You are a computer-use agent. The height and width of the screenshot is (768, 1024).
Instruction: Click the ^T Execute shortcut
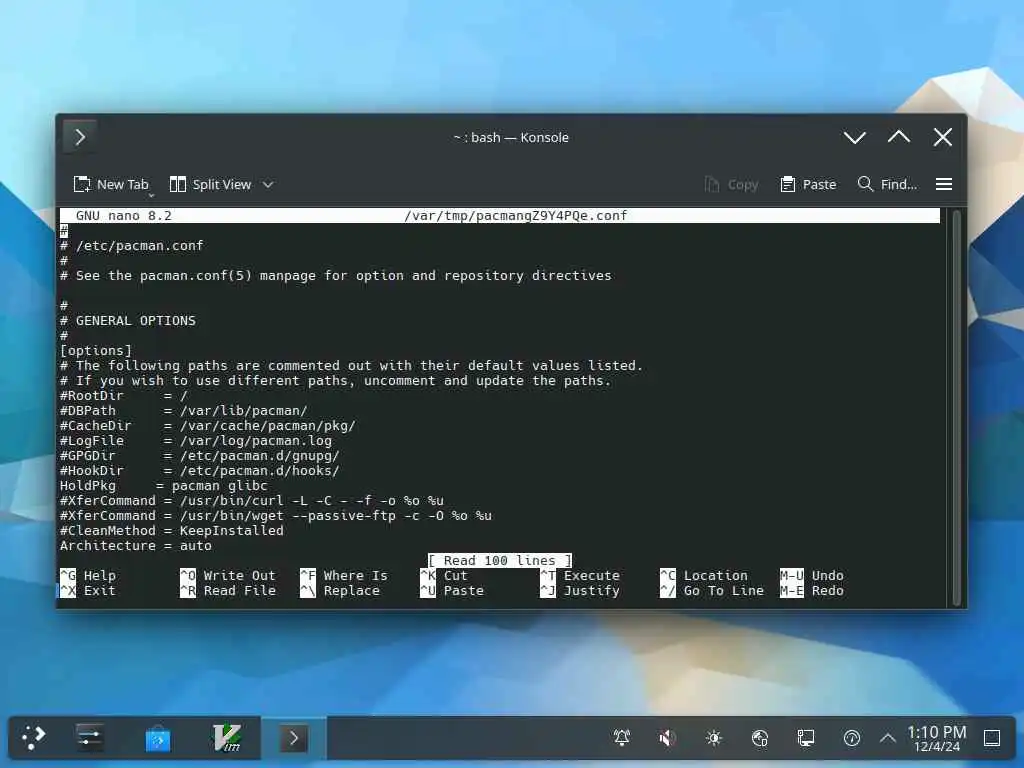[580, 575]
